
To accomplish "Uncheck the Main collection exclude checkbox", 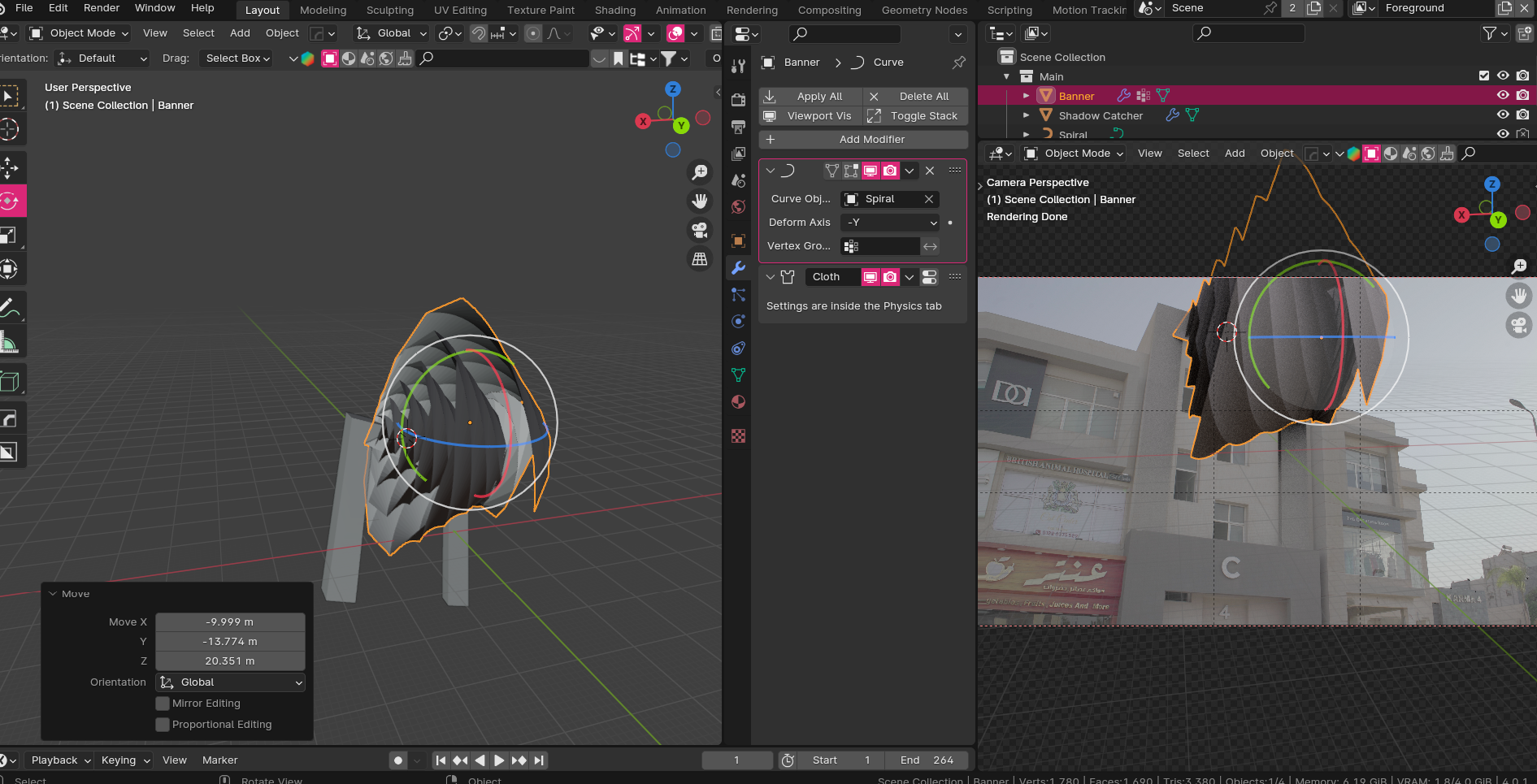I will pyautogui.click(x=1484, y=76).
